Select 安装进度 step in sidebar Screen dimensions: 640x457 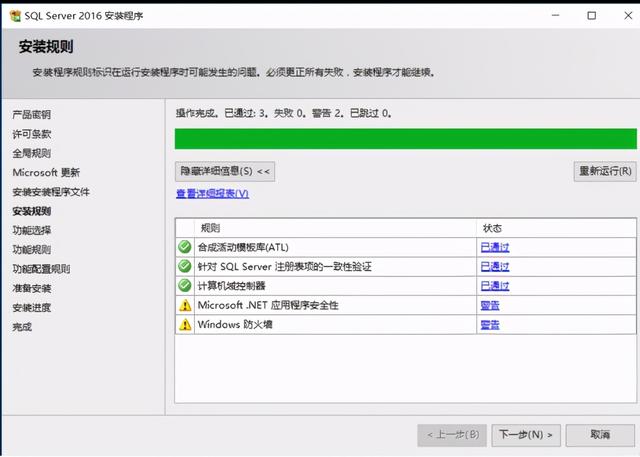point(31,308)
